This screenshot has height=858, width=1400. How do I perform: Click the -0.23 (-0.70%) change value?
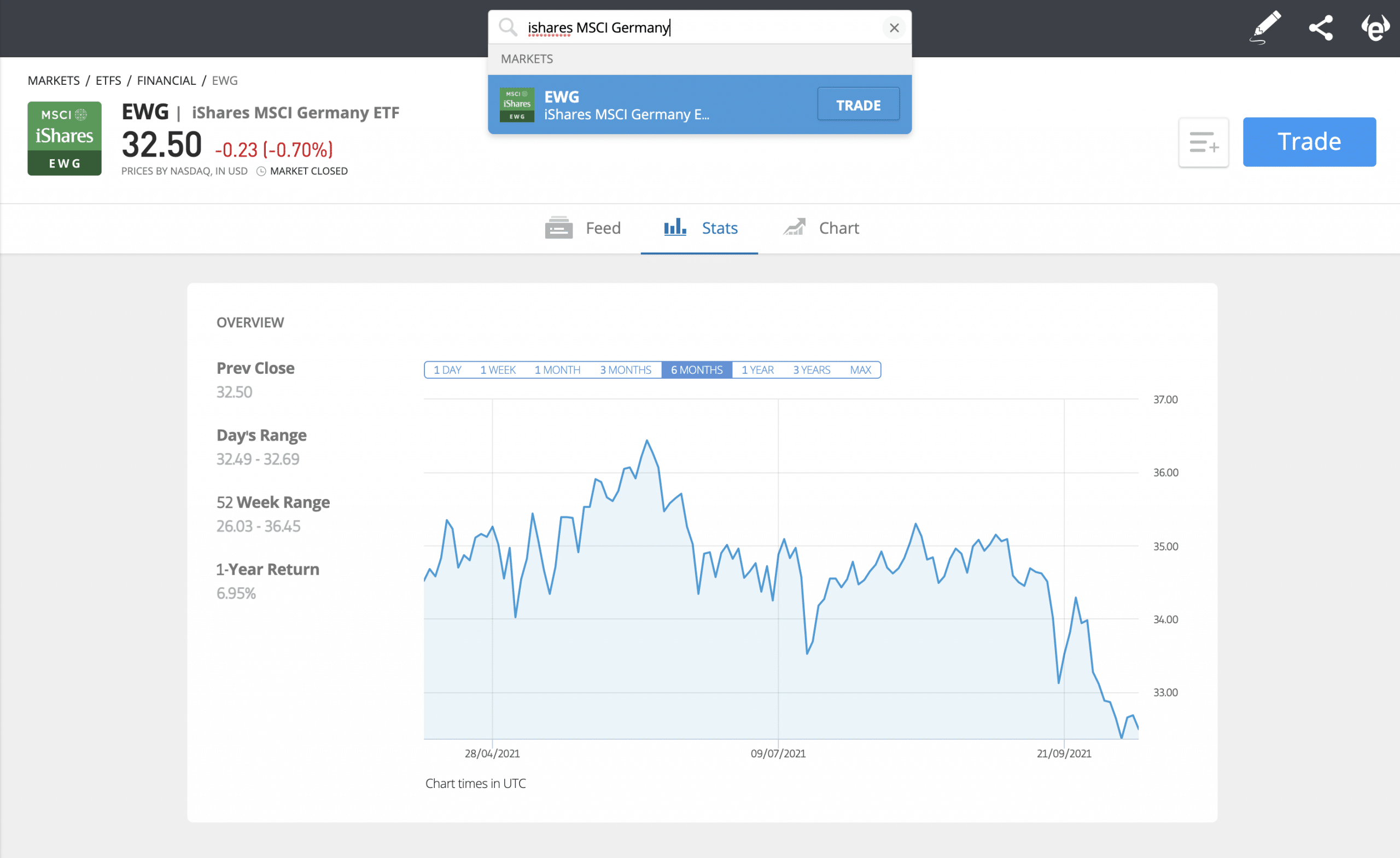pyautogui.click(x=274, y=150)
